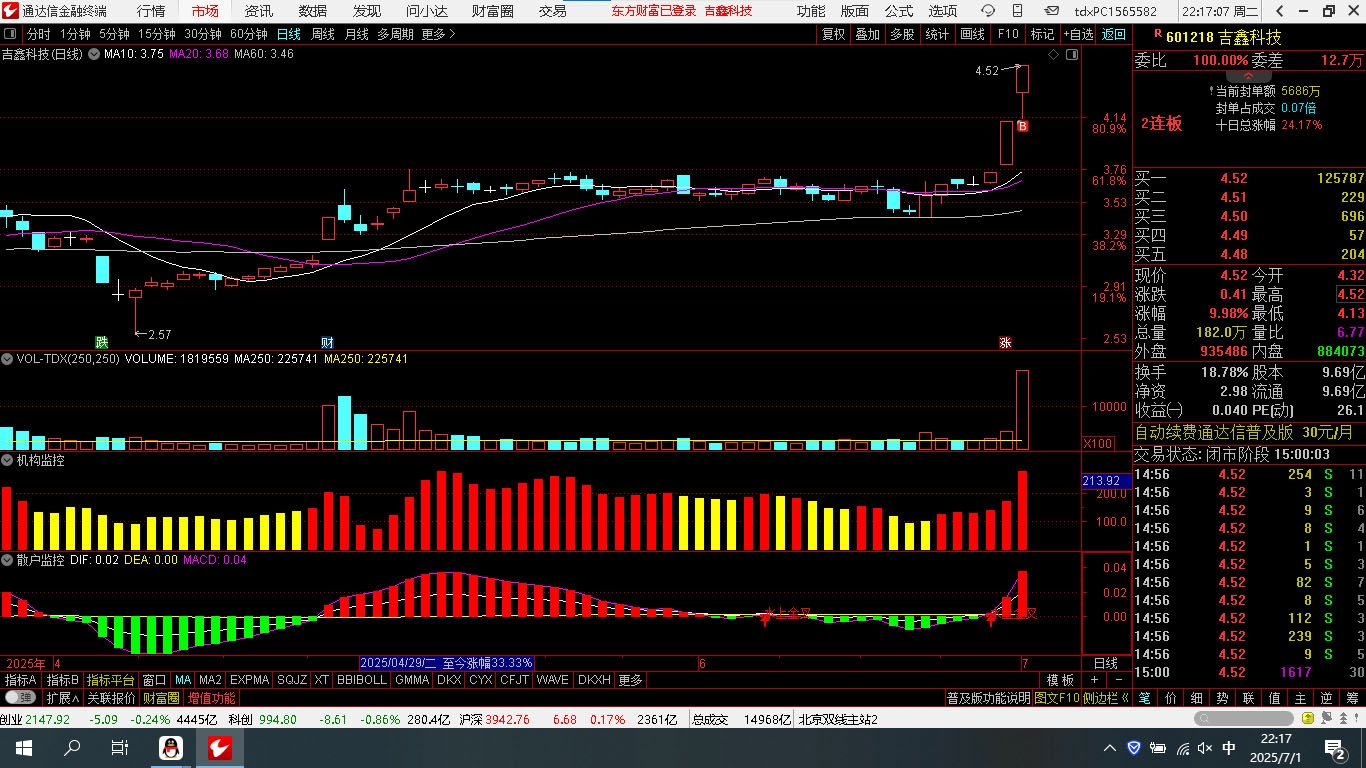The image size is (1366, 768).
Task: Switch to the 5分钟 period tab
Action: coord(114,34)
